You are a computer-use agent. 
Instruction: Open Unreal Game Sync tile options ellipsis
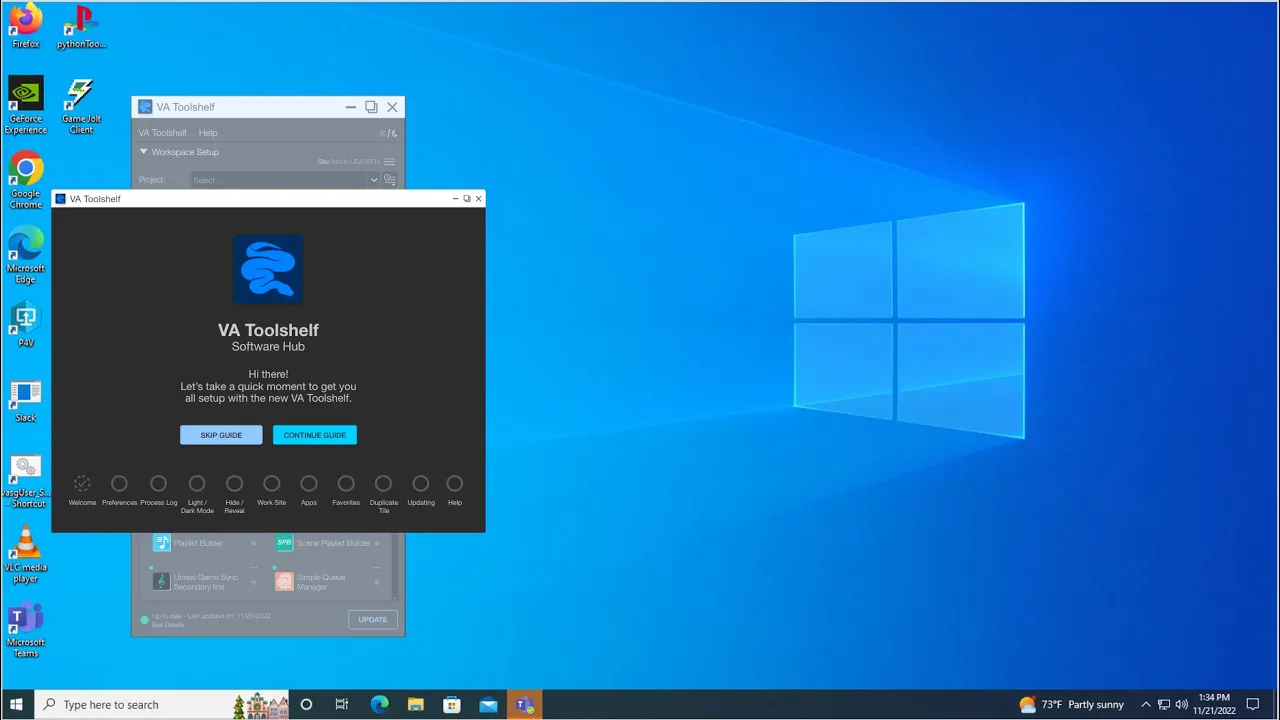[253, 567]
